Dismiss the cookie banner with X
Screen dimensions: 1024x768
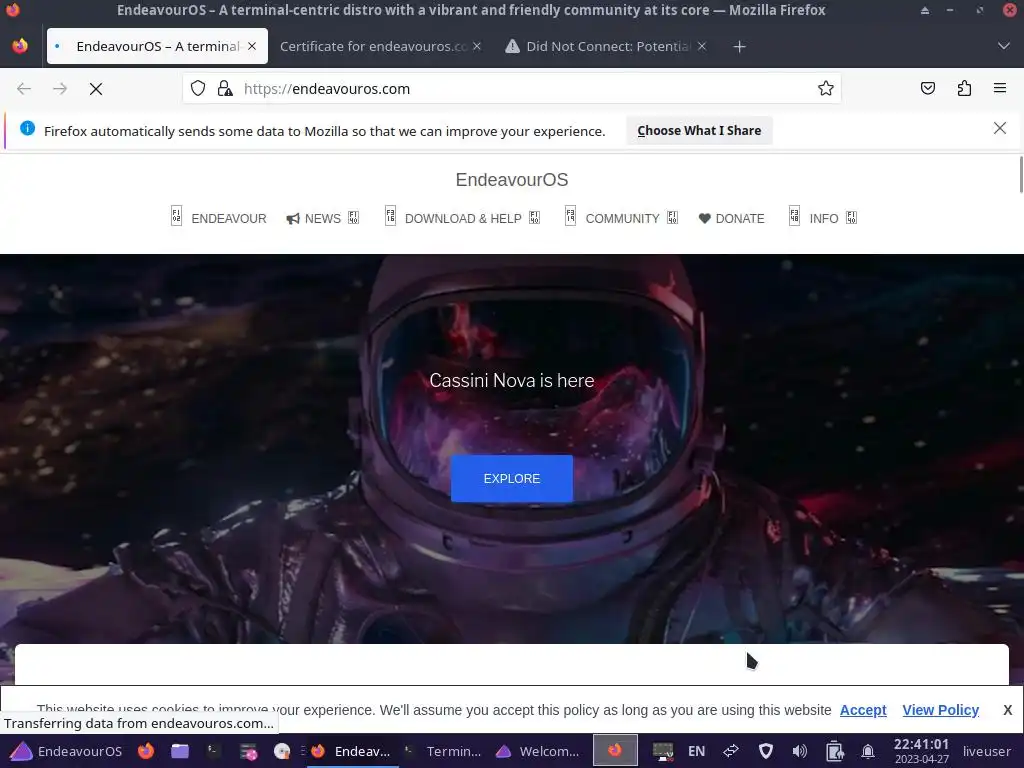1008,710
